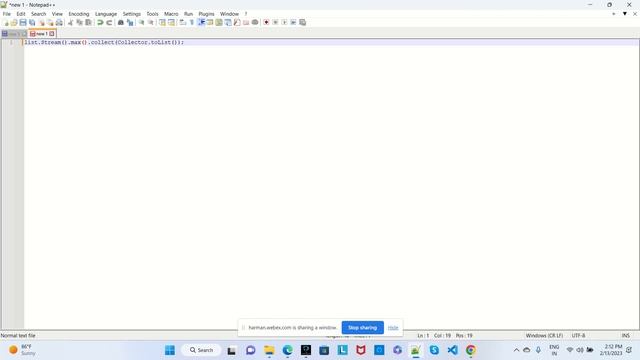Open the File menu
The height and width of the screenshot is (360, 640).
[x=7, y=14]
